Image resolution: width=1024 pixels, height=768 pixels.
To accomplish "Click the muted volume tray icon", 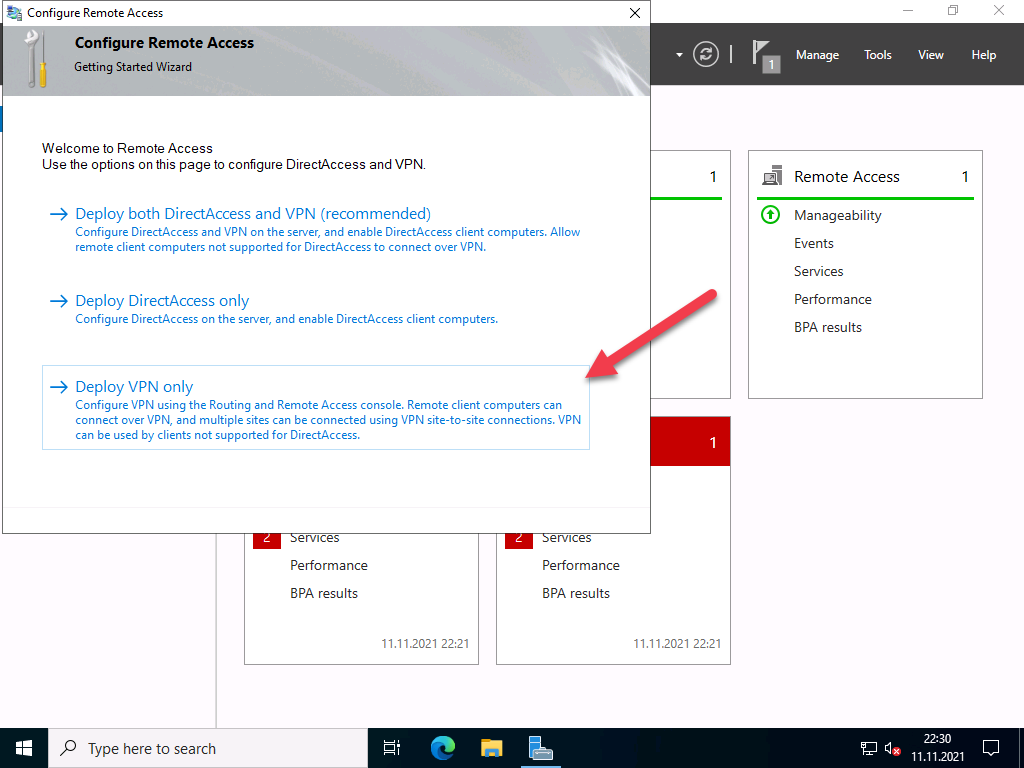I will pos(892,748).
